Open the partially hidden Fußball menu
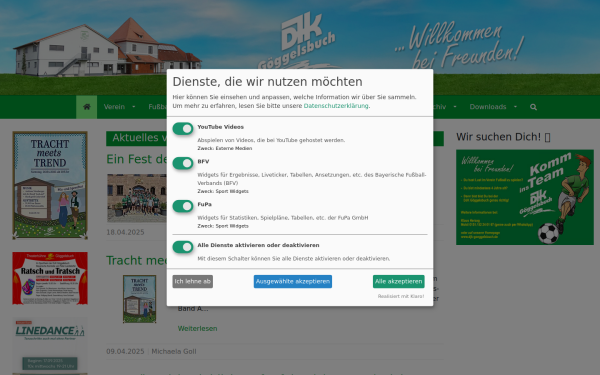 coord(157,107)
